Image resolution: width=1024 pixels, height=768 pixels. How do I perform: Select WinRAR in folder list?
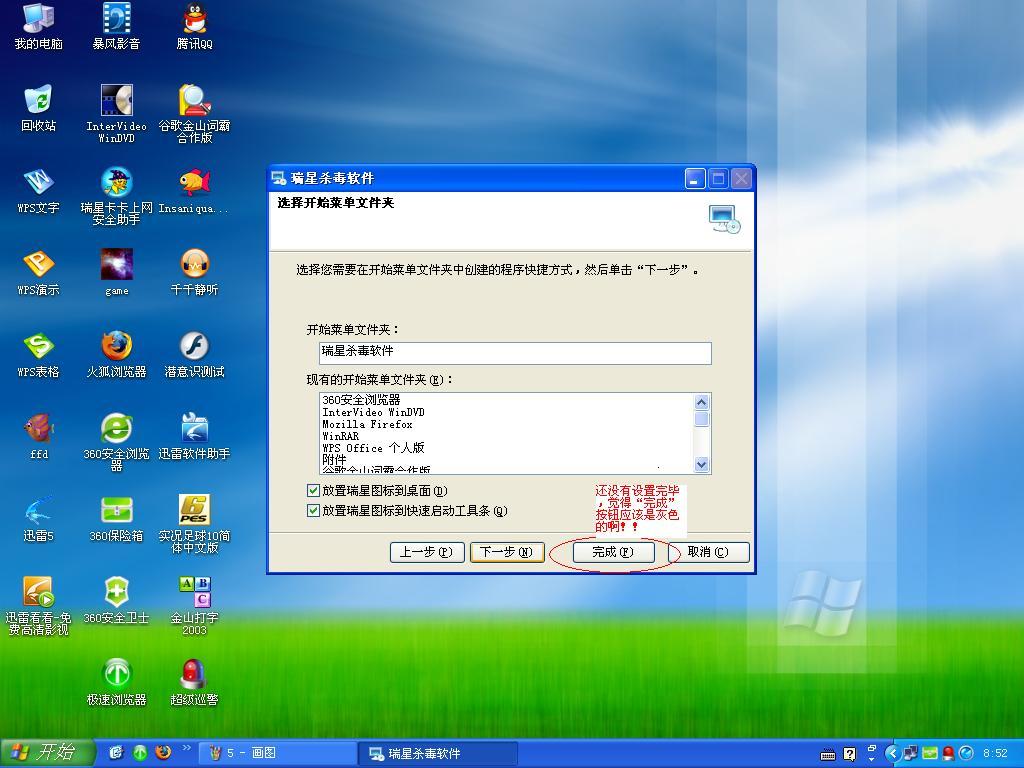pos(341,436)
